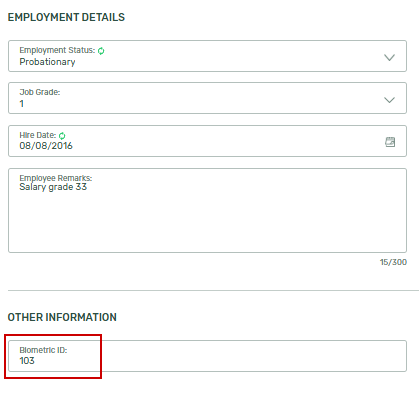The image size is (419, 394).
Task: Click the 15/300 character counter
Action: (393, 262)
